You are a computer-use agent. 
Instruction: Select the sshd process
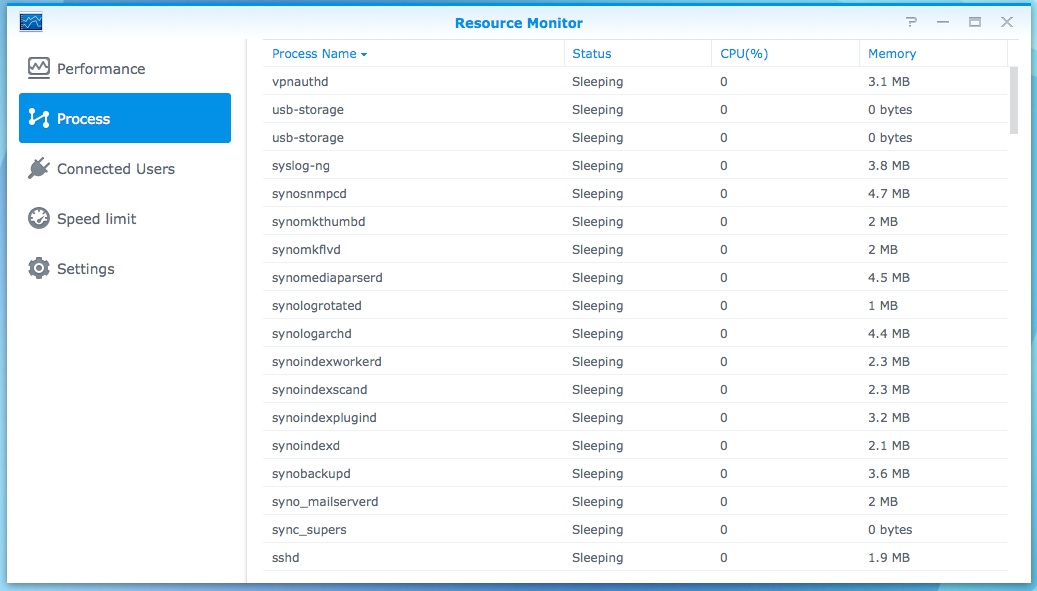click(x=635, y=557)
